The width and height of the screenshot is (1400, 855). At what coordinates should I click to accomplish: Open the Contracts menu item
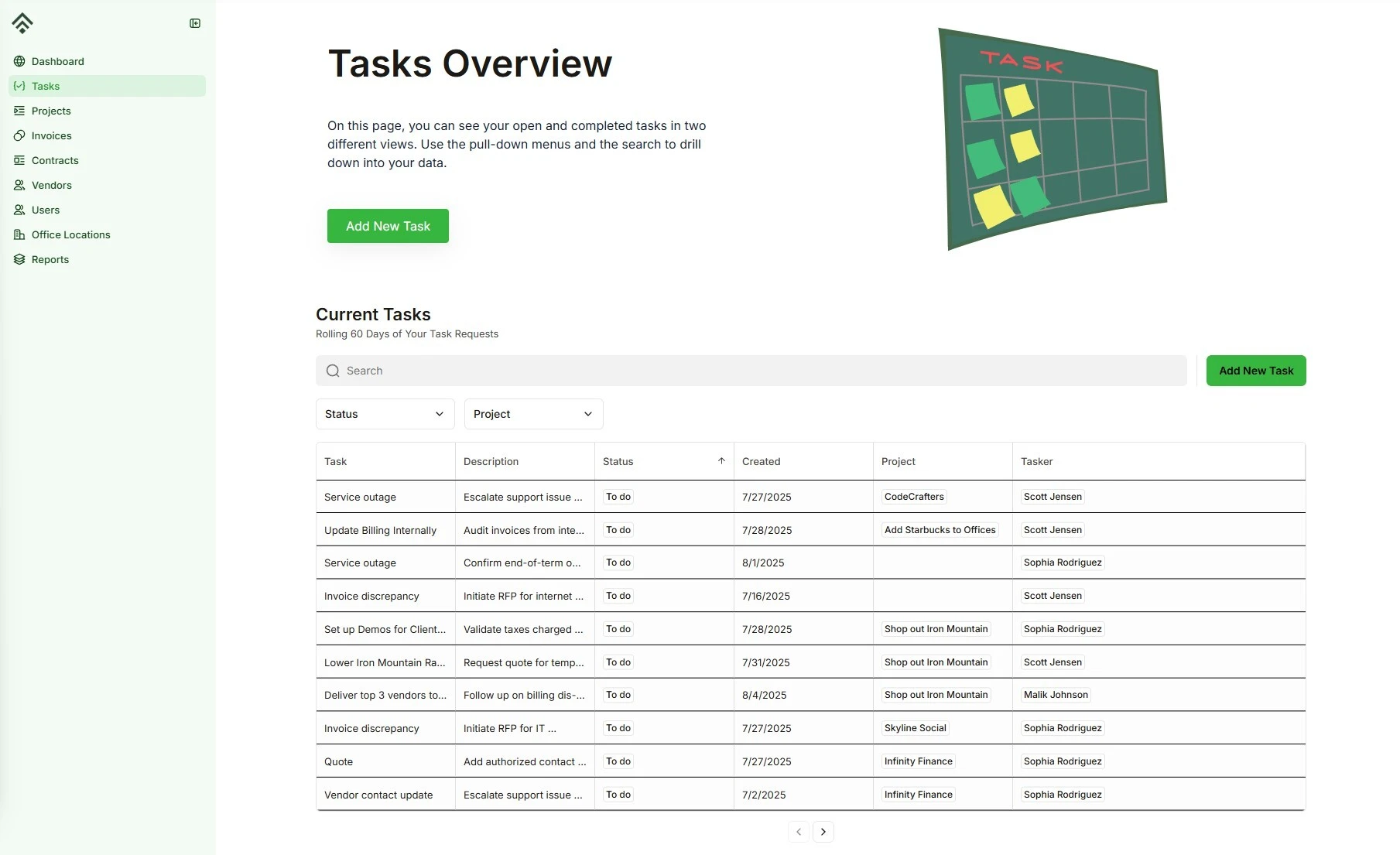[x=55, y=160]
